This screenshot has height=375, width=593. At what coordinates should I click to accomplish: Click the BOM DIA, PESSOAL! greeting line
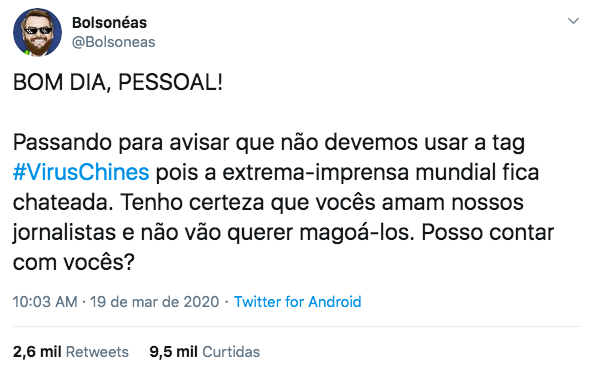(118, 82)
